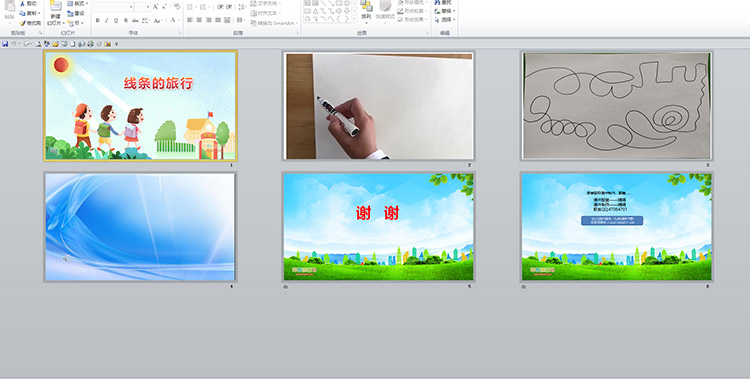The width and height of the screenshot is (750, 379).
Task: Click the Convert to SmartArt icon
Action: (253, 23)
